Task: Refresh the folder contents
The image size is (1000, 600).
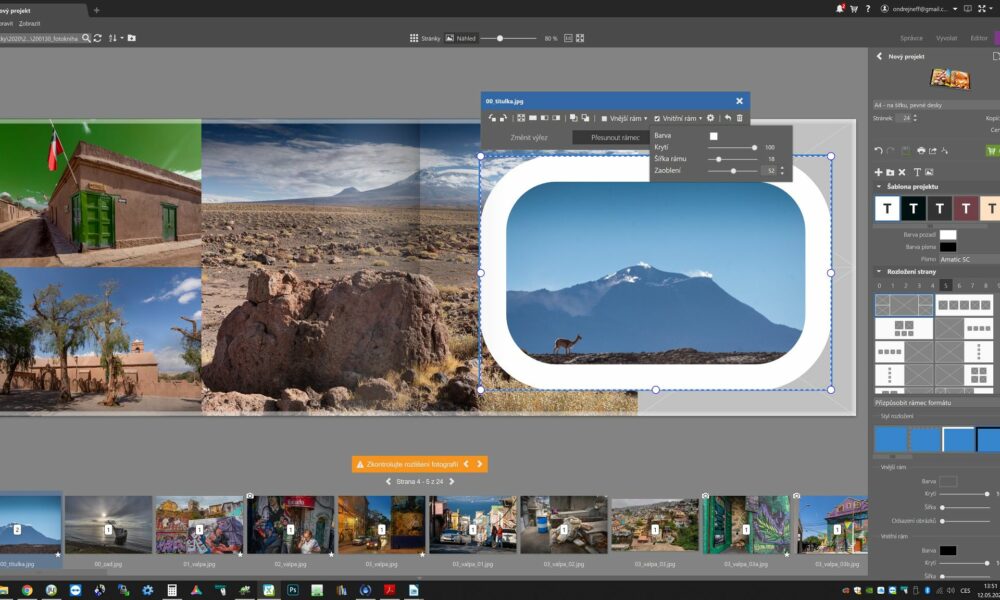Action: 98,38
